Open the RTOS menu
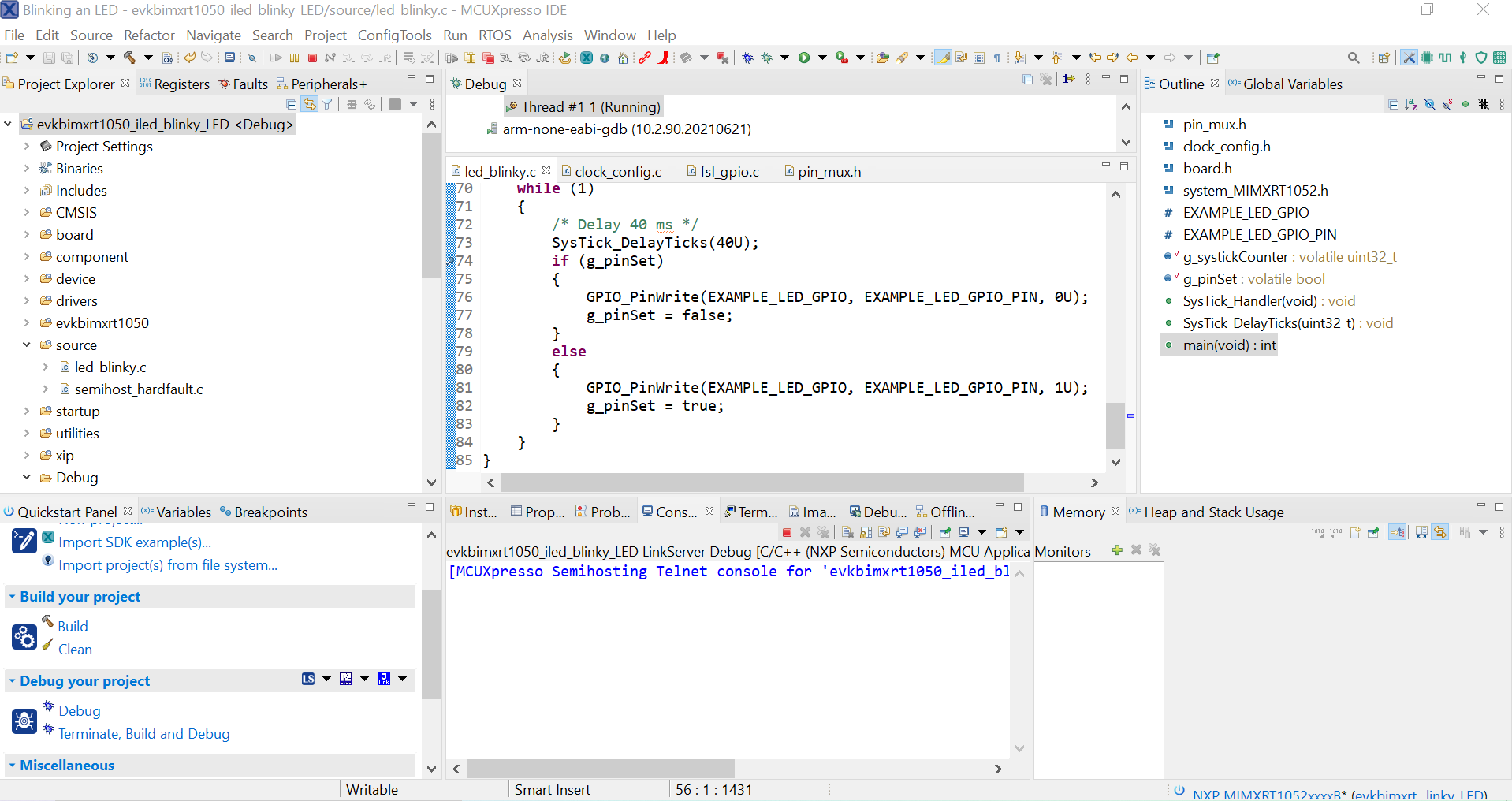 tap(494, 35)
